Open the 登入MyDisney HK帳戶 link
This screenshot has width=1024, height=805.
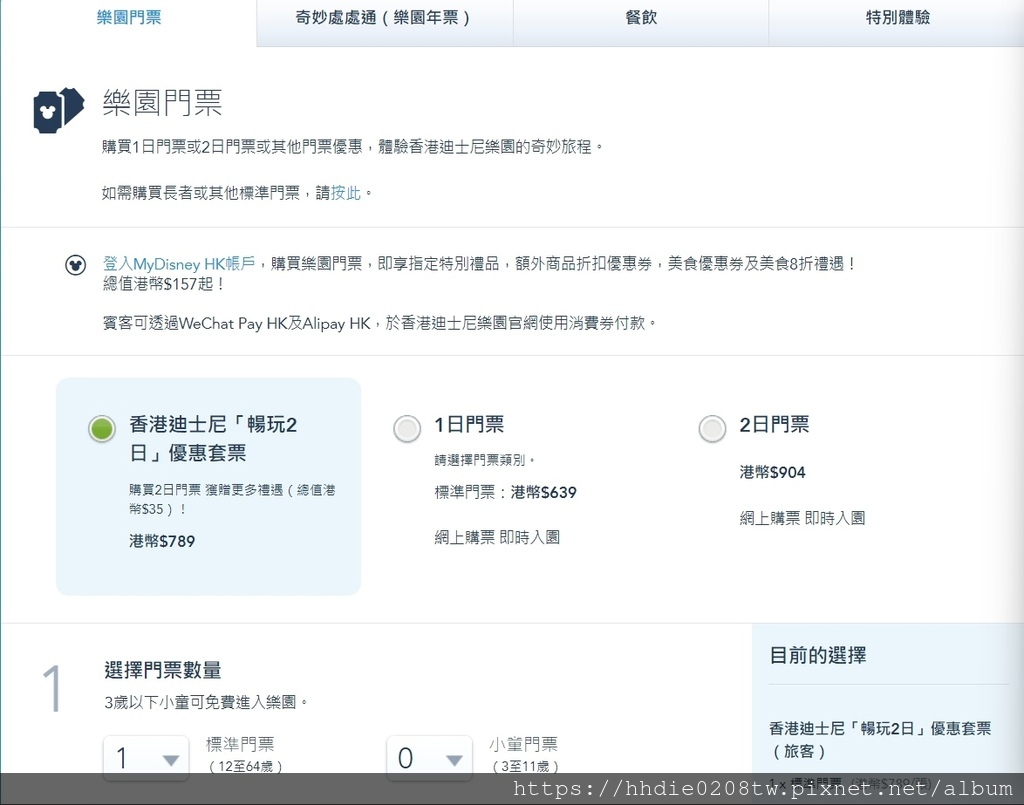(x=179, y=263)
